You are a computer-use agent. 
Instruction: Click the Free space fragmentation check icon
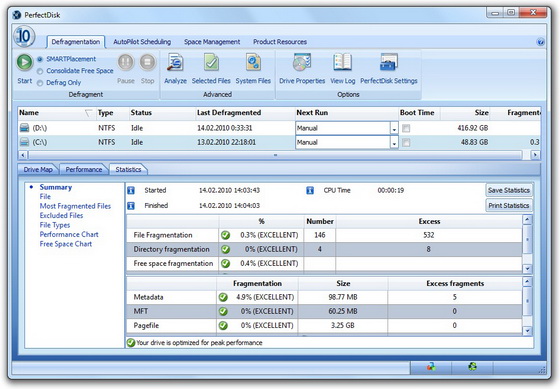point(225,264)
